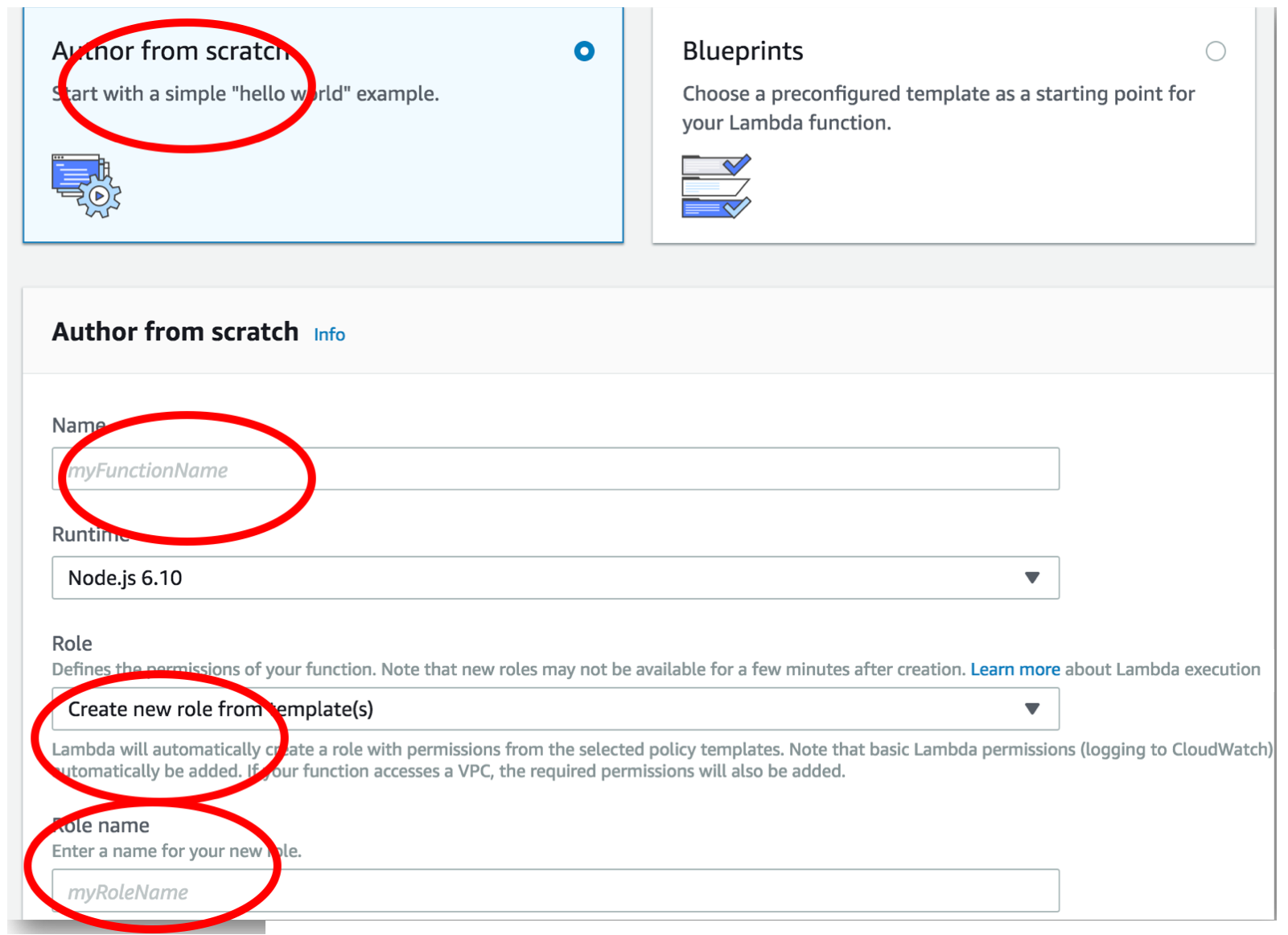Open the Info link beside Author from scratch
The image size is (1288, 935).
coord(329,335)
